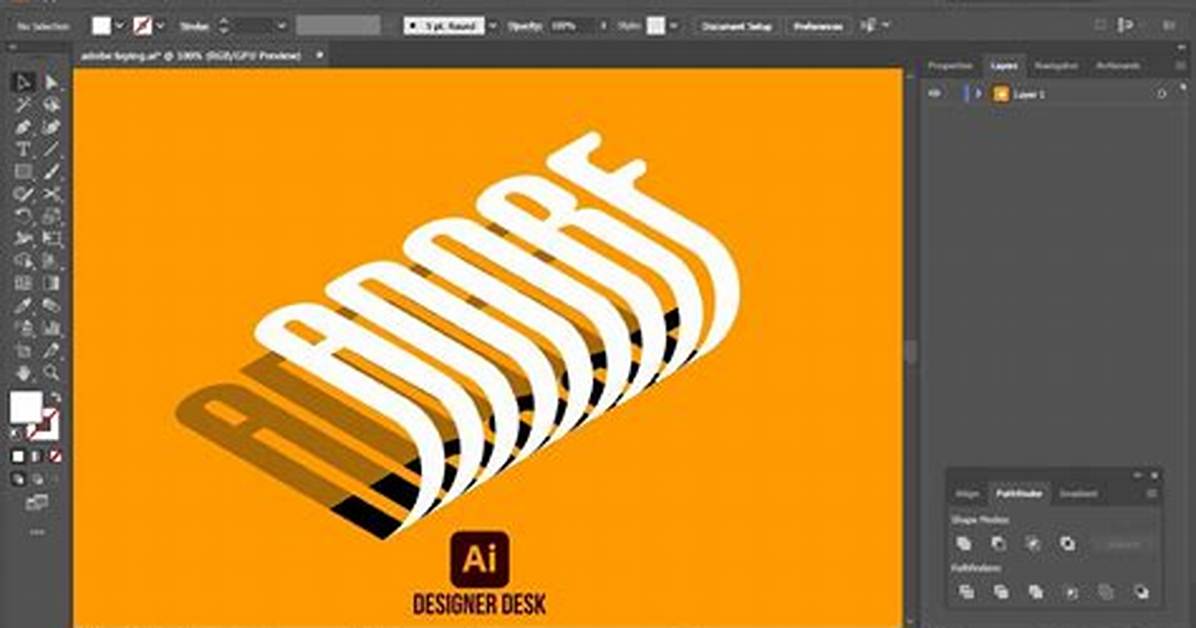The width and height of the screenshot is (1196, 628).
Task: Select Draw Normal drawing mode
Action: click(18, 479)
